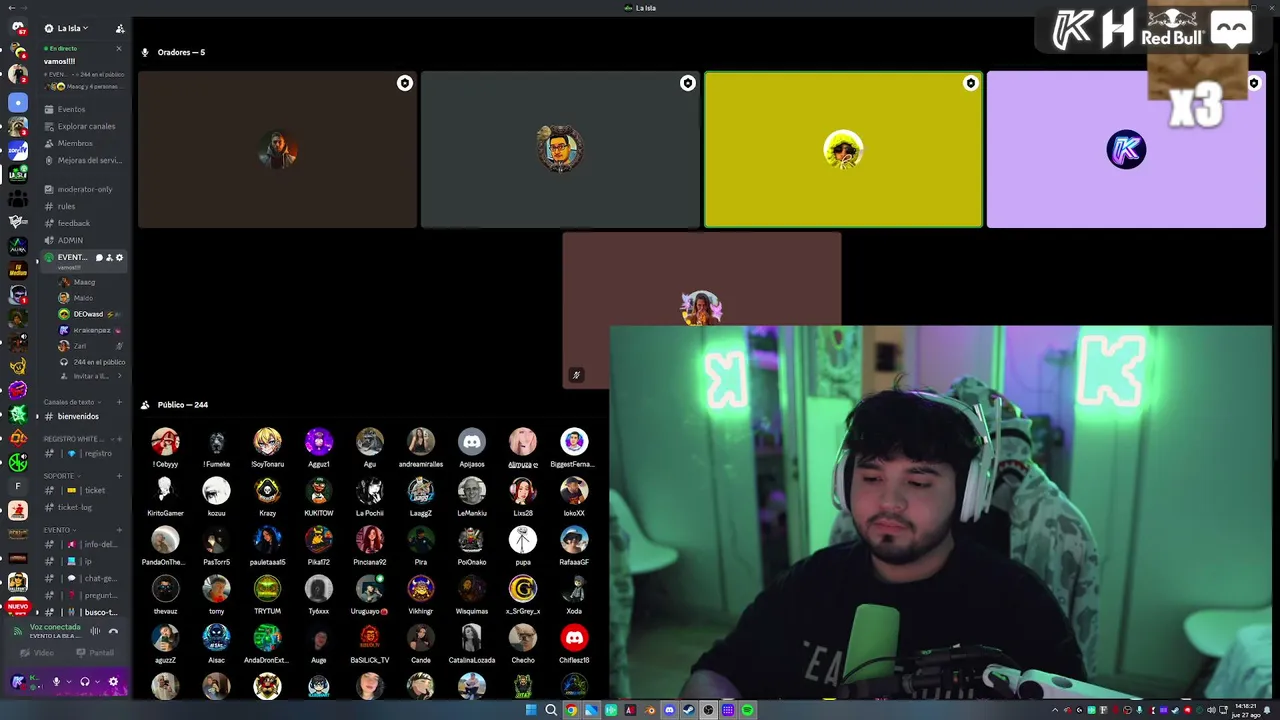Open user settings gear
Viewport: 1280px width, 720px height.
pyautogui.click(x=113, y=682)
